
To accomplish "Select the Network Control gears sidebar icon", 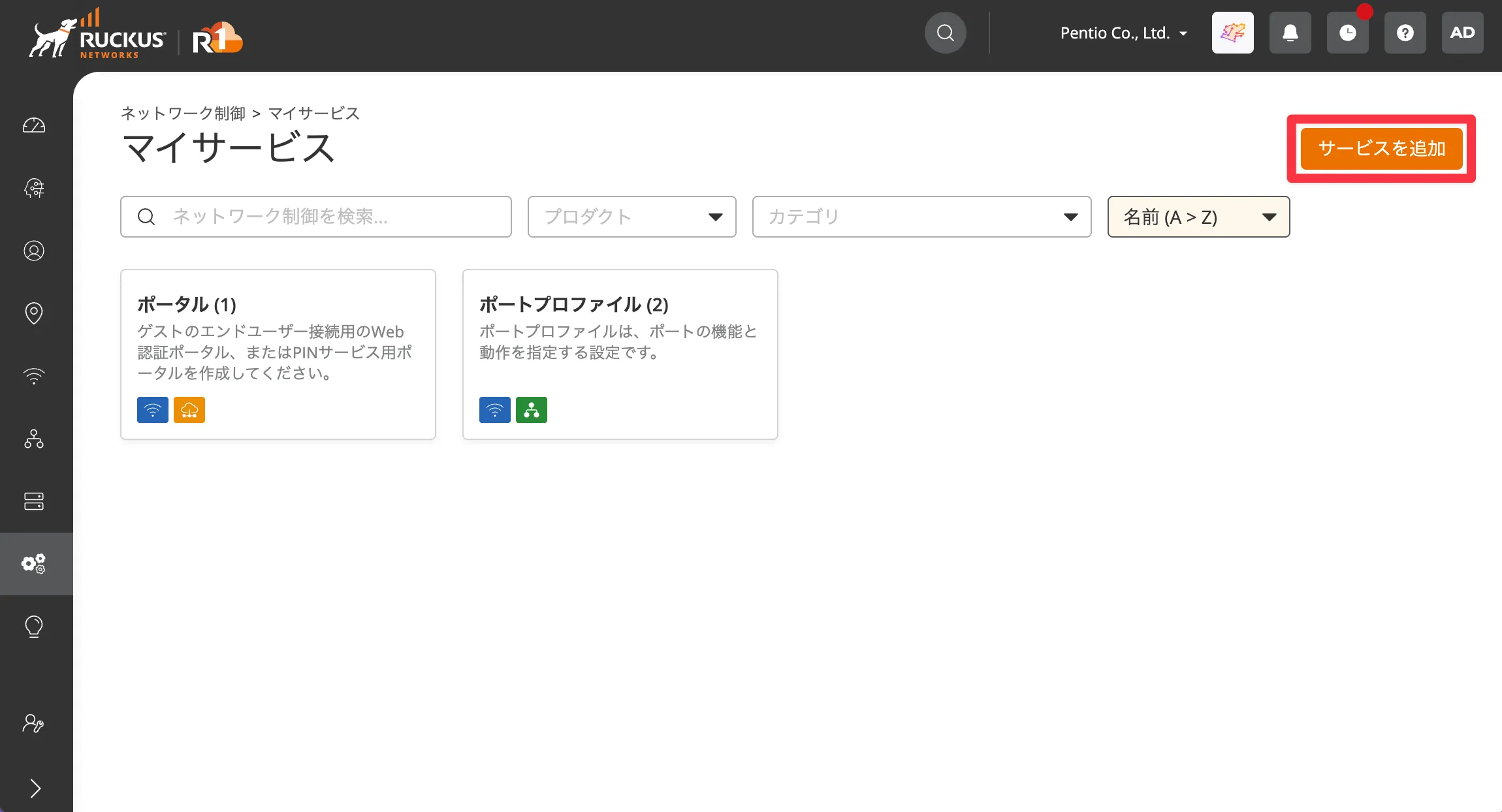I will 34,564.
